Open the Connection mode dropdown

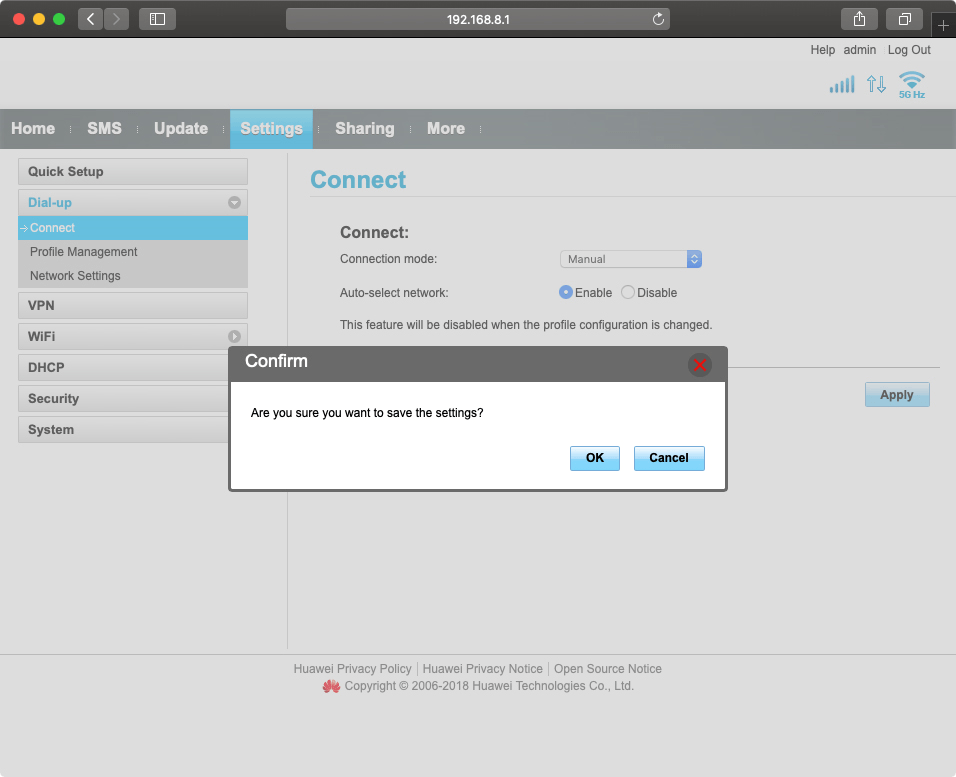tap(631, 259)
